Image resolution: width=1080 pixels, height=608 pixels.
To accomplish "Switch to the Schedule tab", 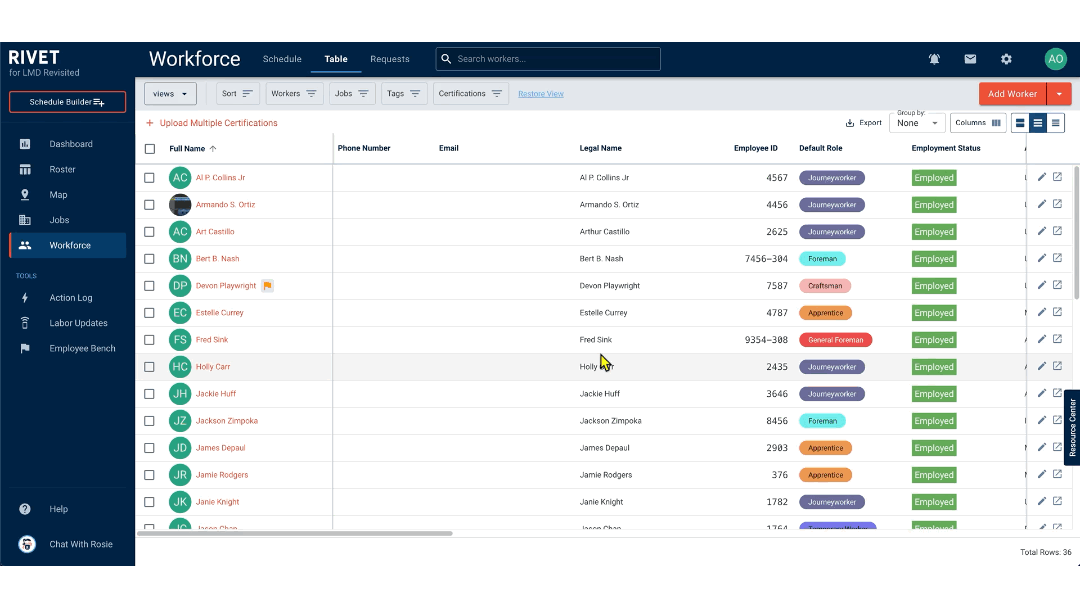I will click(282, 59).
